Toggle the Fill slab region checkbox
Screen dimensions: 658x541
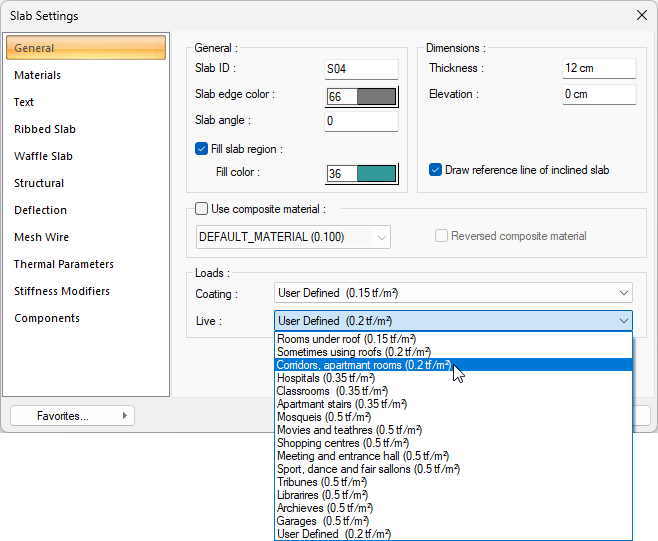coord(201,149)
